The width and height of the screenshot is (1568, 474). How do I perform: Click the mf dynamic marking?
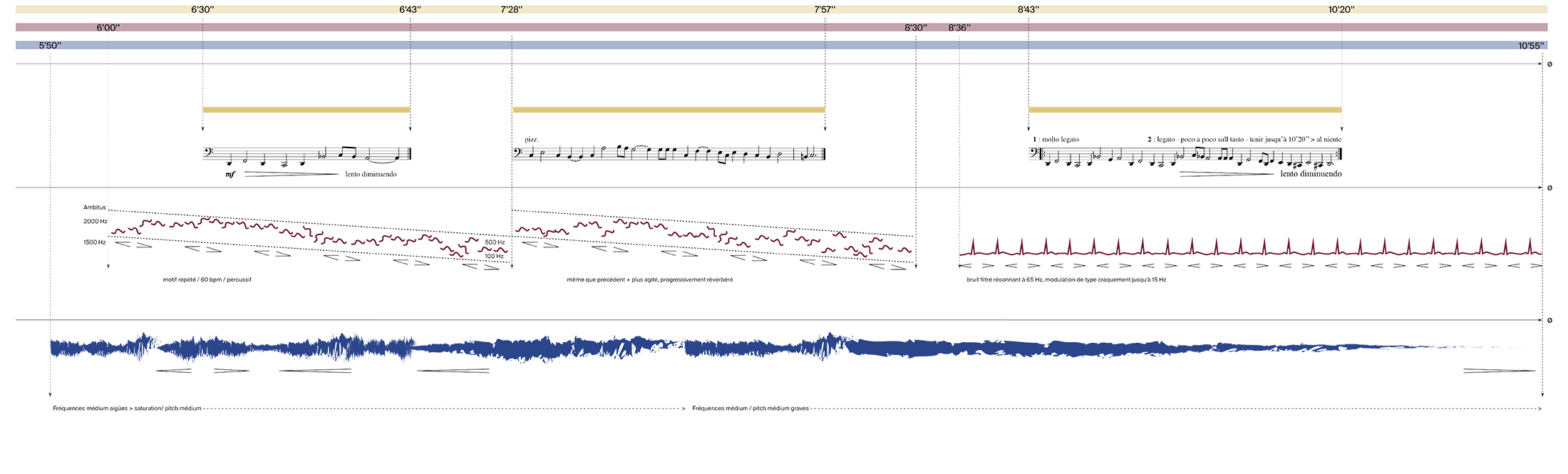click(x=230, y=174)
